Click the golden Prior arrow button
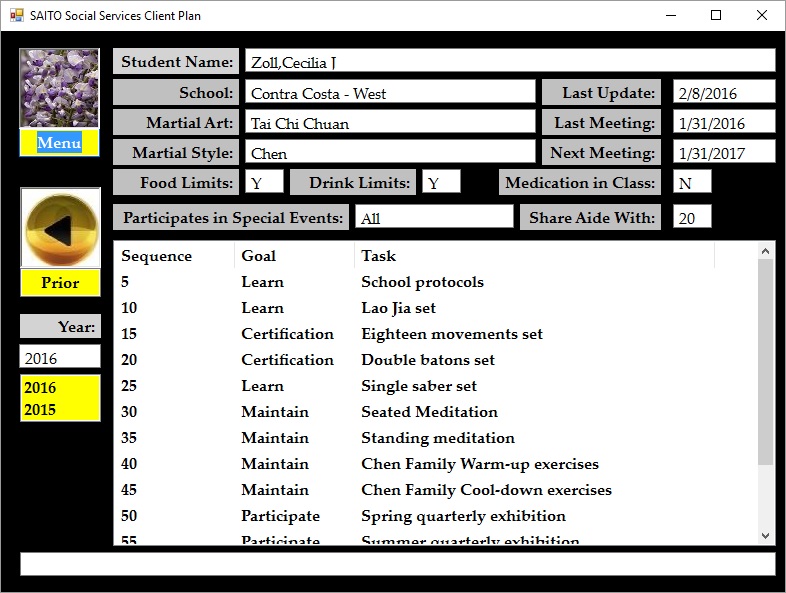This screenshot has height=593, width=786. 60,229
